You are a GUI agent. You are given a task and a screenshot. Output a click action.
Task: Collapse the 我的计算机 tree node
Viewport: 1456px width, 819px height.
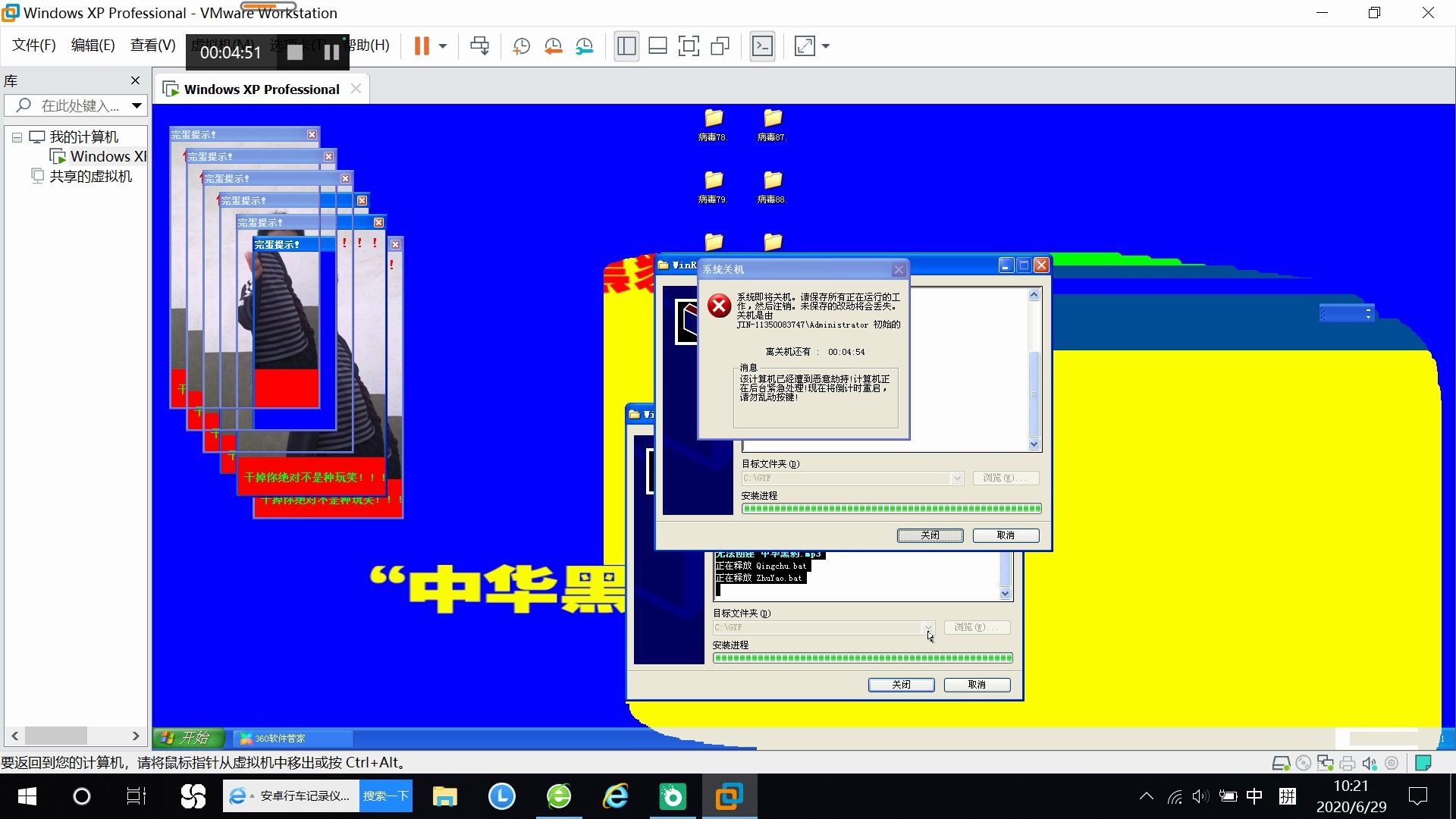click(17, 137)
